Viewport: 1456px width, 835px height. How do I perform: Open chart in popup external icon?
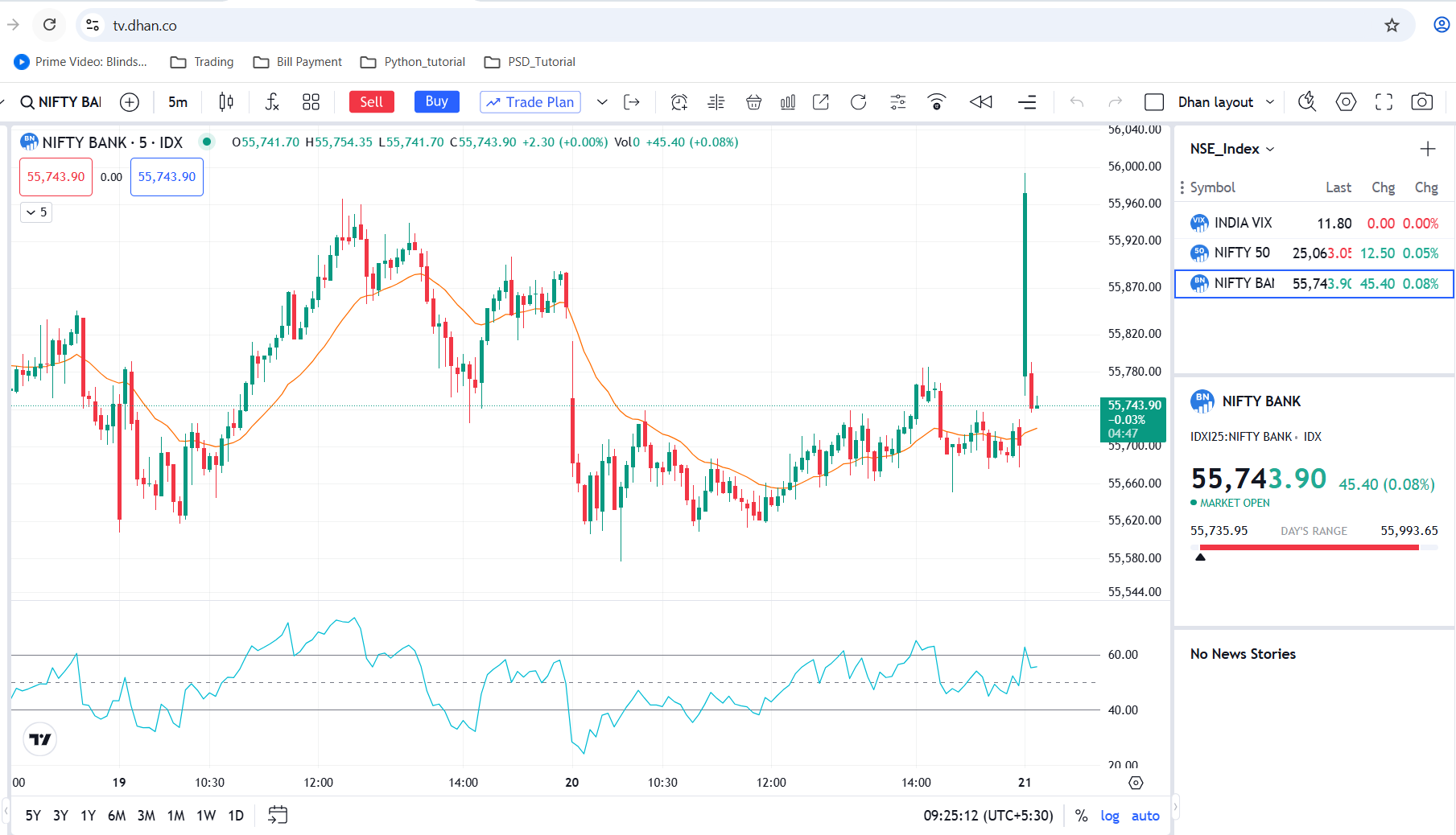click(821, 102)
